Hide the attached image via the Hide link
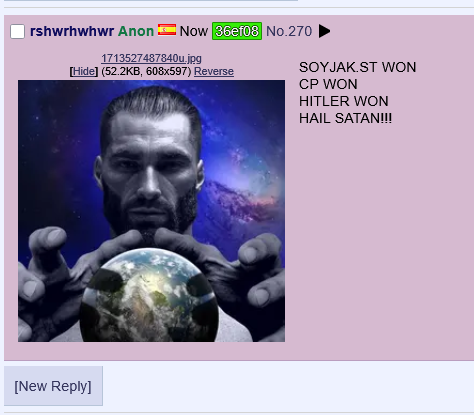This screenshot has height=415, width=474. click(x=84, y=71)
